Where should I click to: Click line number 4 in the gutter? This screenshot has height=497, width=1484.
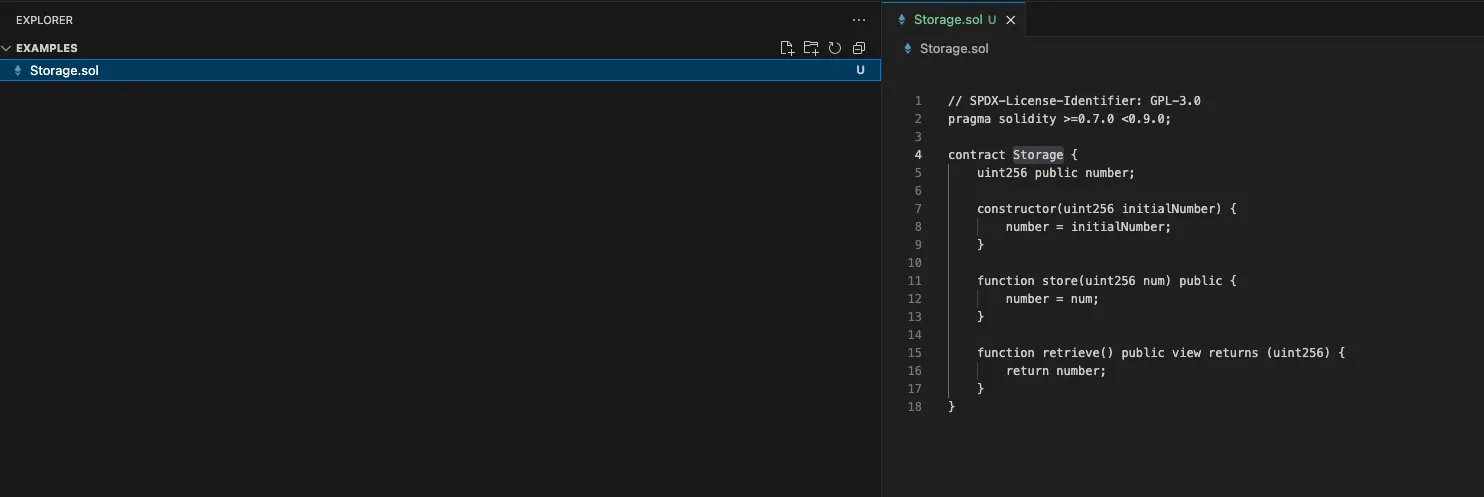(917, 155)
